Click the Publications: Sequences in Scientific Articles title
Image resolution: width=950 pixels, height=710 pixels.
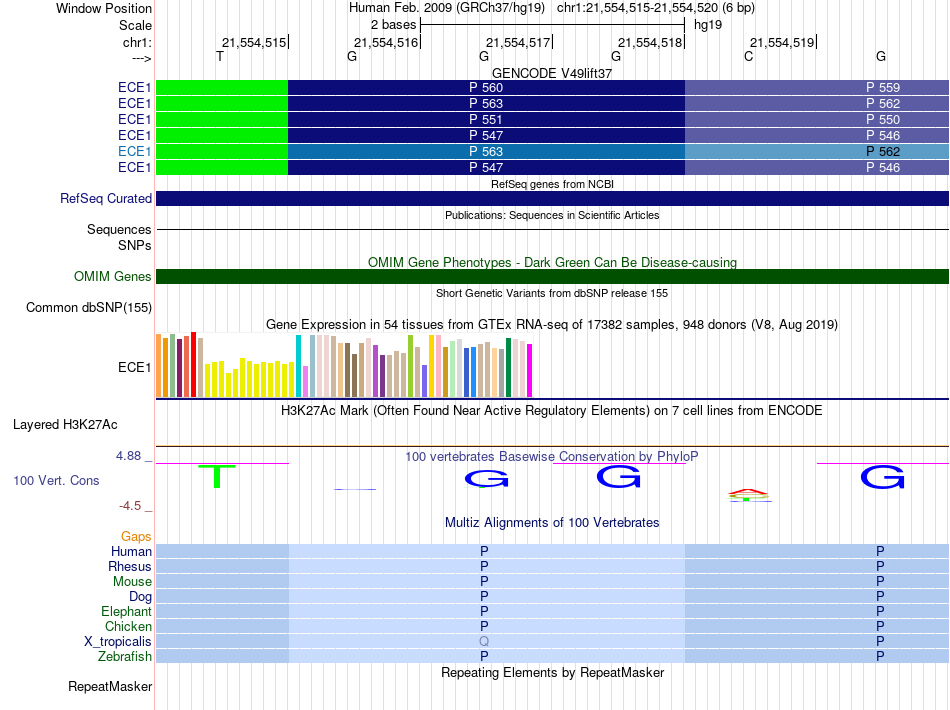(552, 215)
